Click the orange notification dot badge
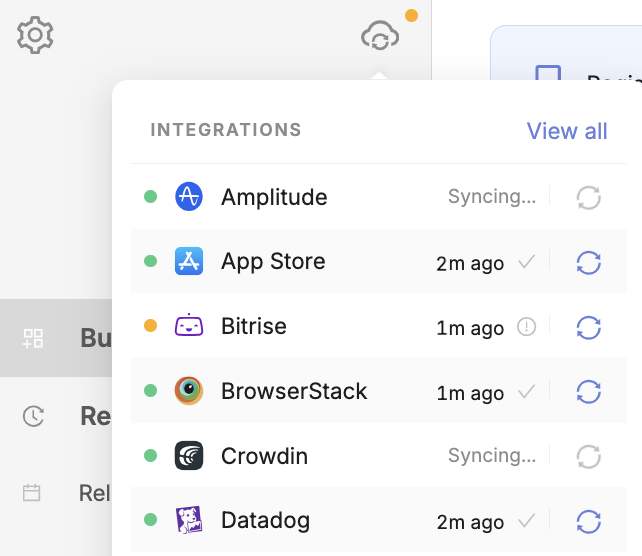 (411, 16)
